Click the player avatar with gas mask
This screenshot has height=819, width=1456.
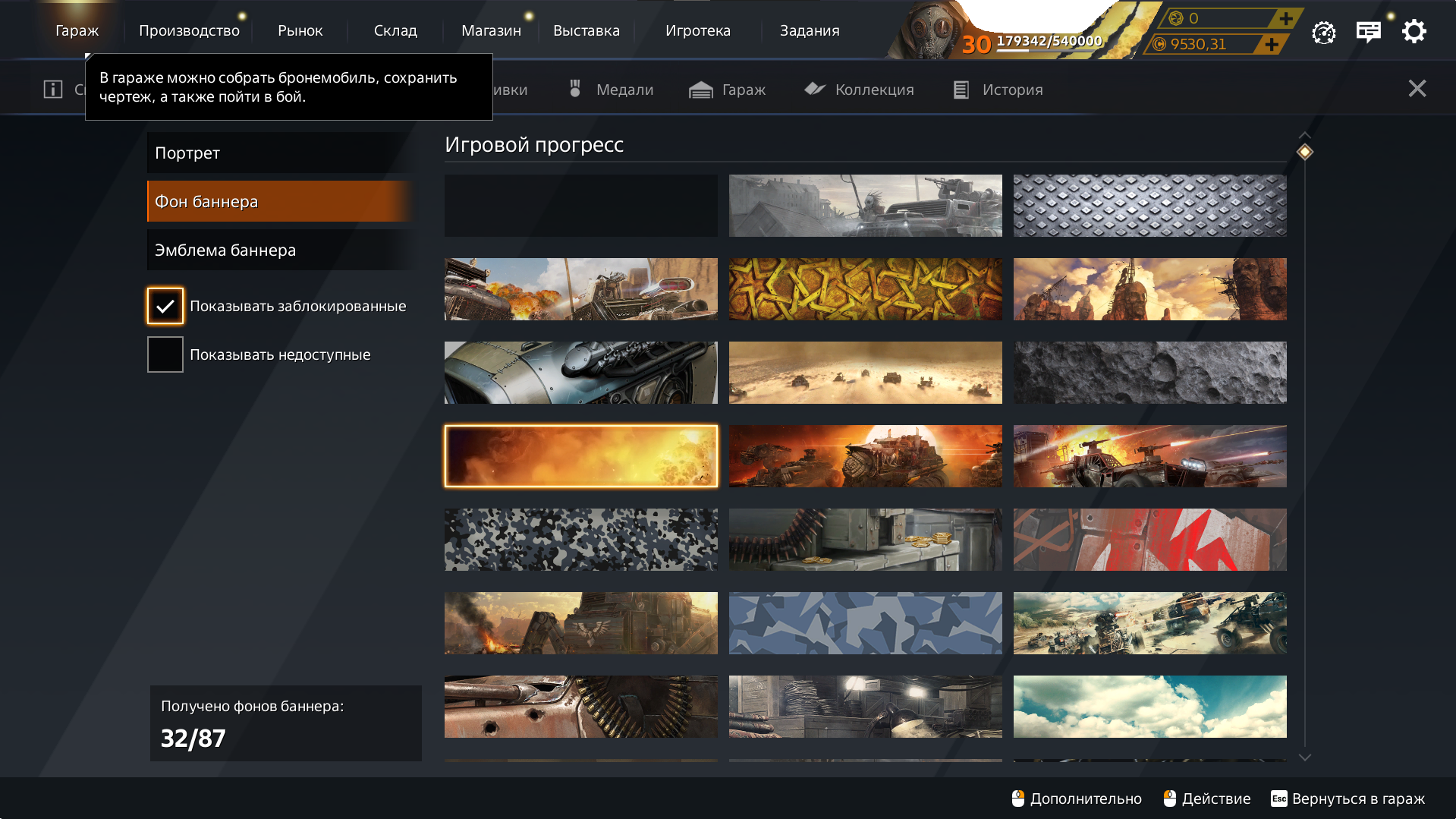928,32
